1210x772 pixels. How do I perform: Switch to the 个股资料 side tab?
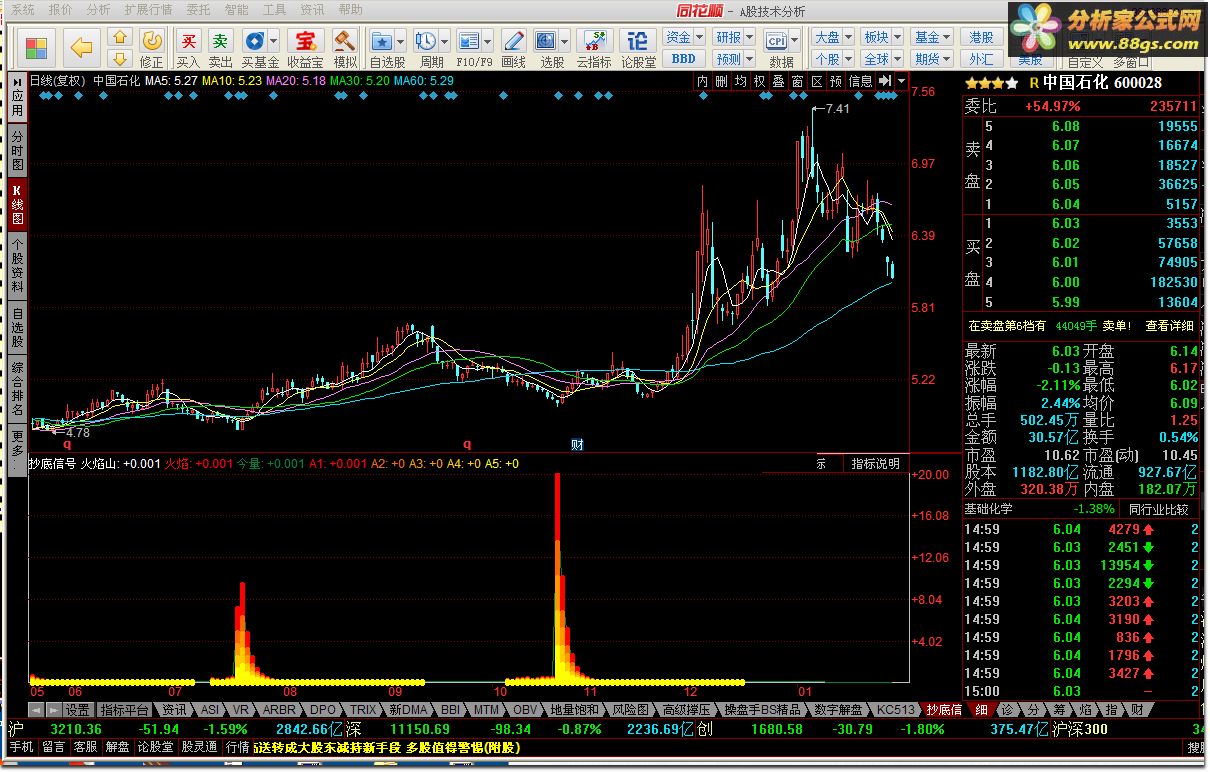point(17,265)
